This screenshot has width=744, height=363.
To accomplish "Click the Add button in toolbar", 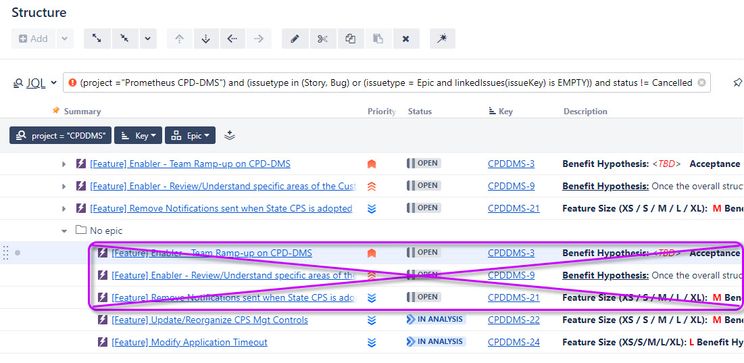I will point(33,39).
